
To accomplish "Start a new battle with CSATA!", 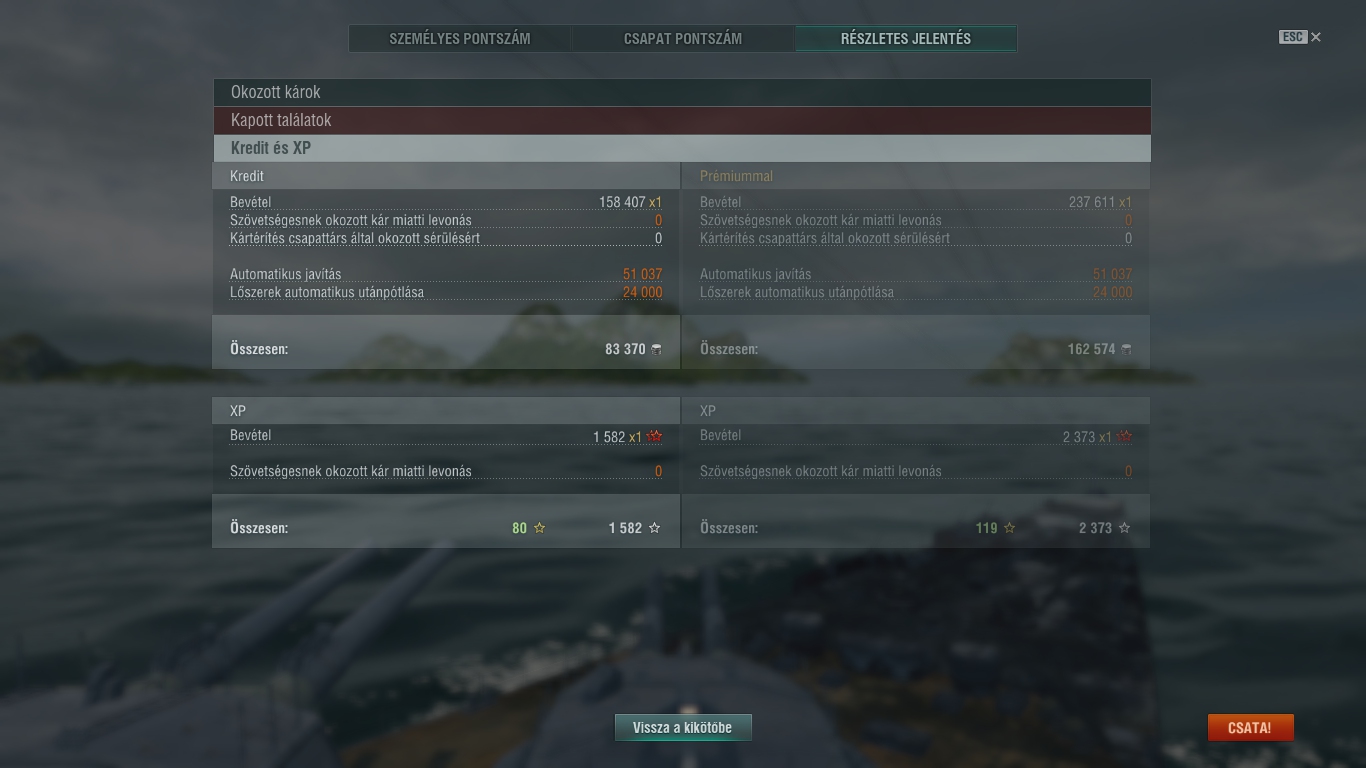I will 1250,728.
